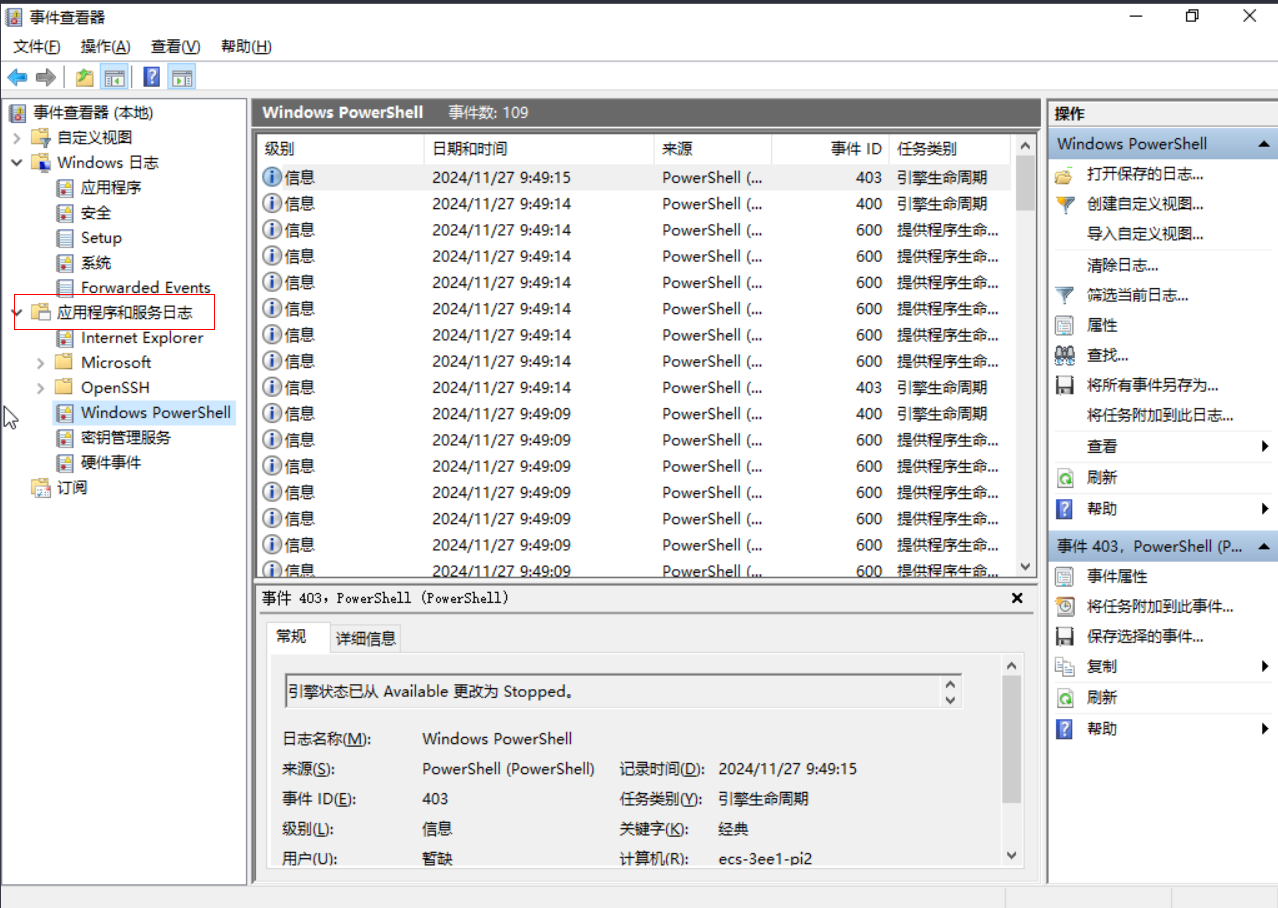
Task: Click the 刷新 icon under the Windows PowerShell section
Action: click(1065, 478)
